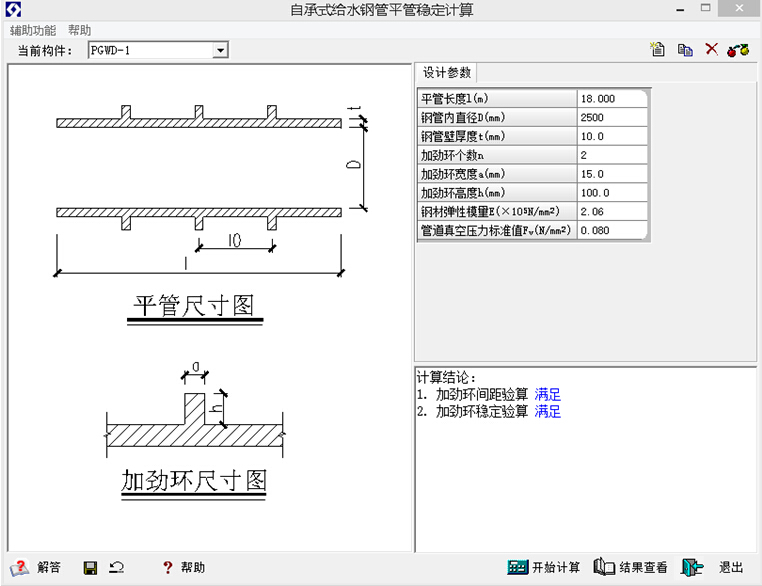Click the undo arrow icon
The height and width of the screenshot is (586, 762).
coord(116,567)
